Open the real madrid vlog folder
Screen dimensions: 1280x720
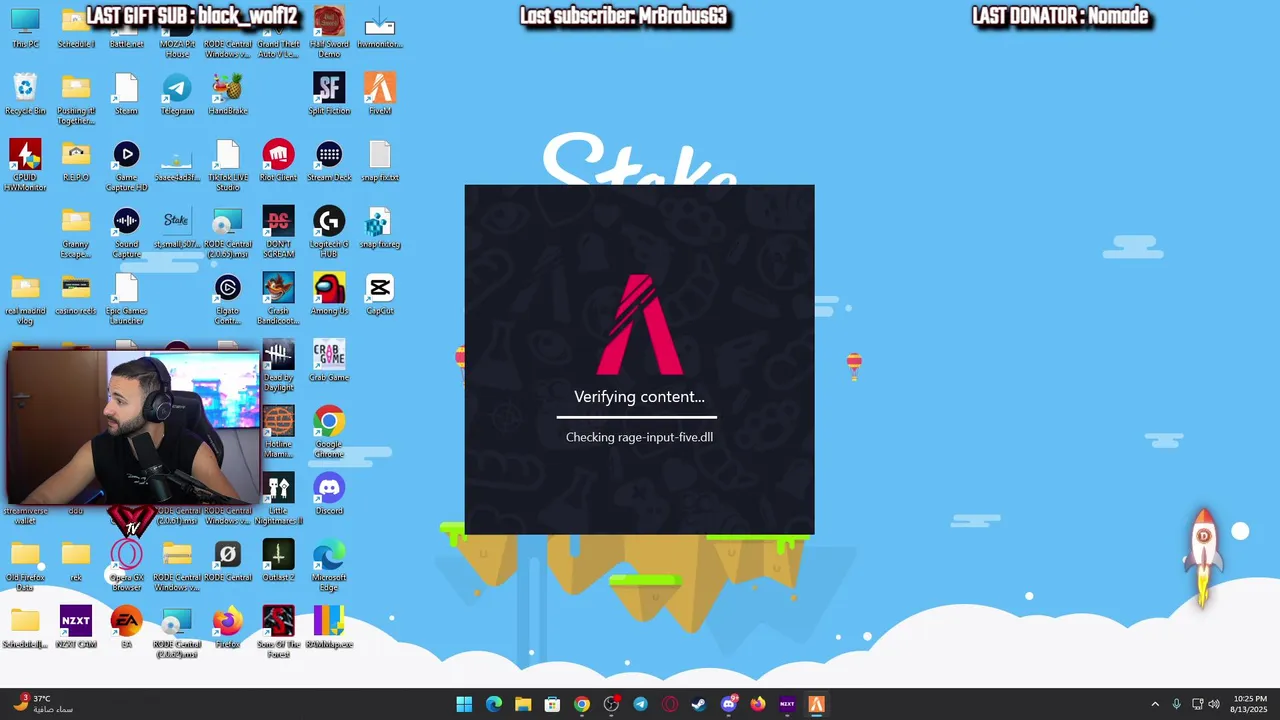tap(25, 299)
